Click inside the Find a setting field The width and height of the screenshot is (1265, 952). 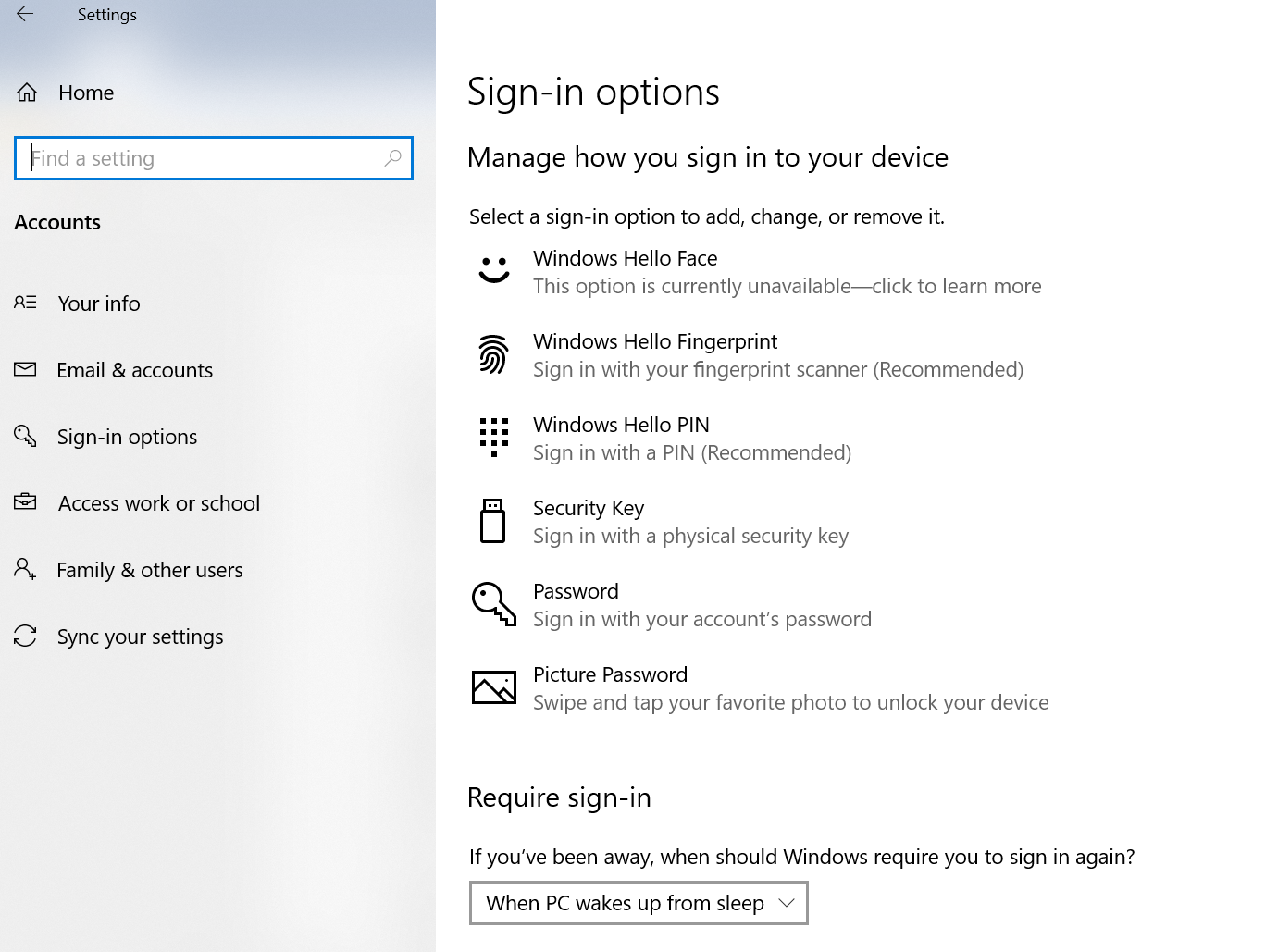tap(185, 158)
